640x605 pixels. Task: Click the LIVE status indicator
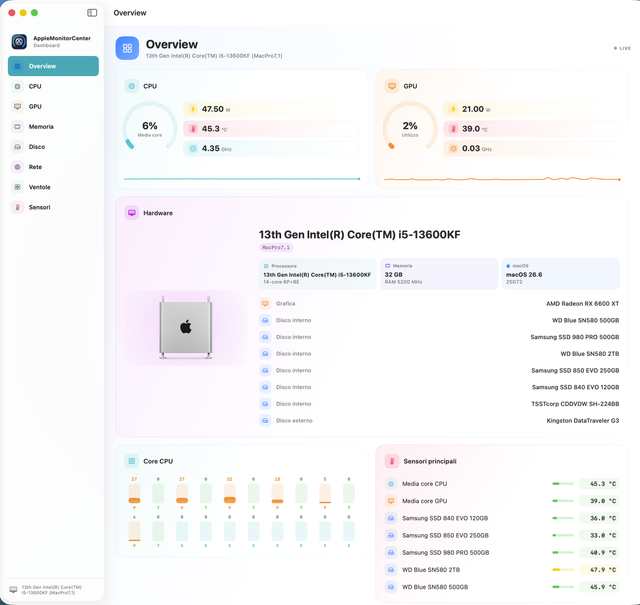click(x=622, y=48)
